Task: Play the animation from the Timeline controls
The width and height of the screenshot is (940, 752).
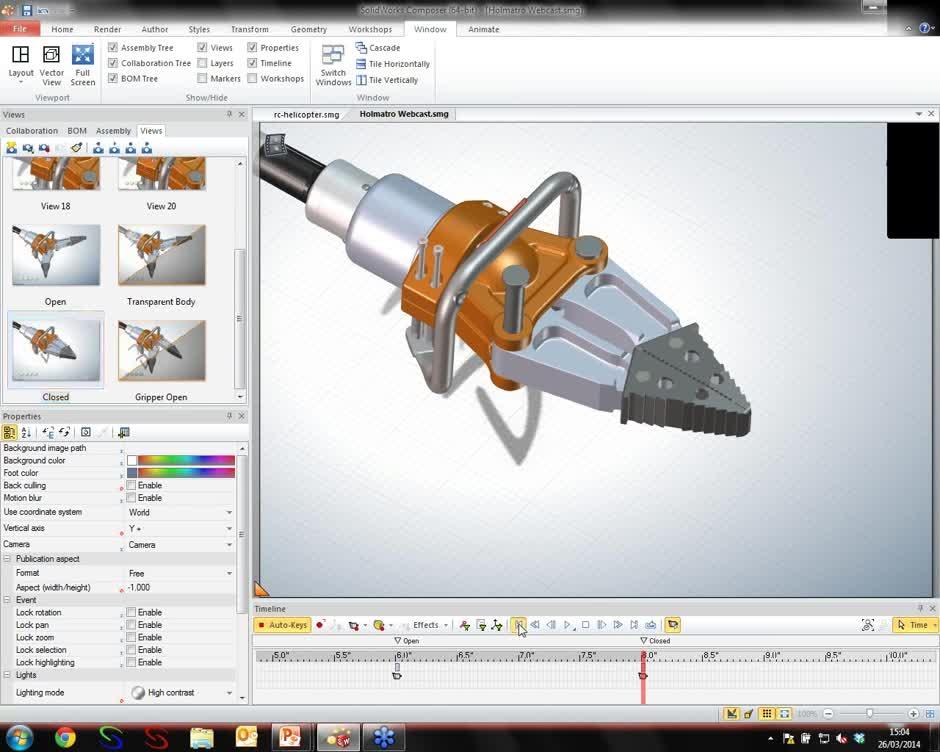Action: 567,625
